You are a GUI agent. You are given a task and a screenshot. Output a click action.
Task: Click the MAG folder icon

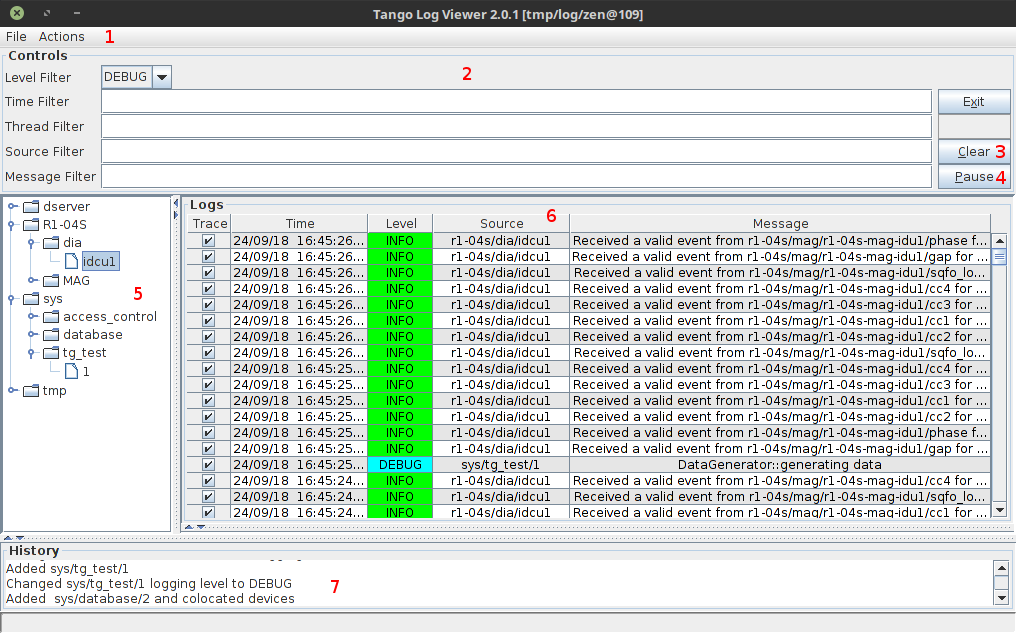[x=51, y=281]
